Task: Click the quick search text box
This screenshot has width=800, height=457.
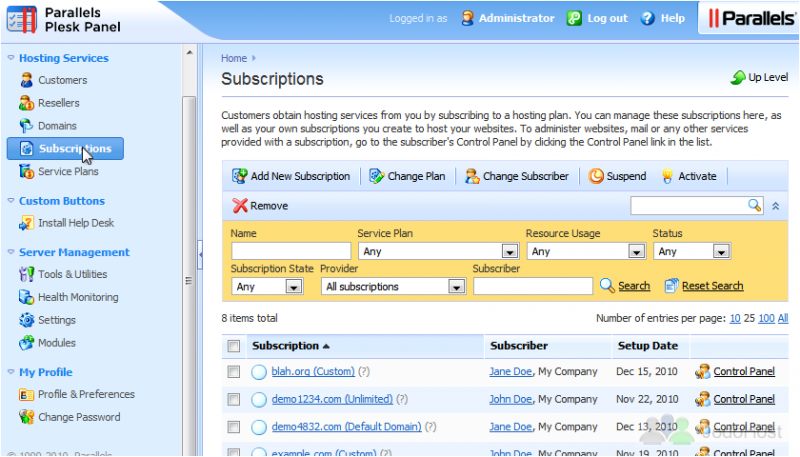Action: pyautogui.click(x=689, y=206)
